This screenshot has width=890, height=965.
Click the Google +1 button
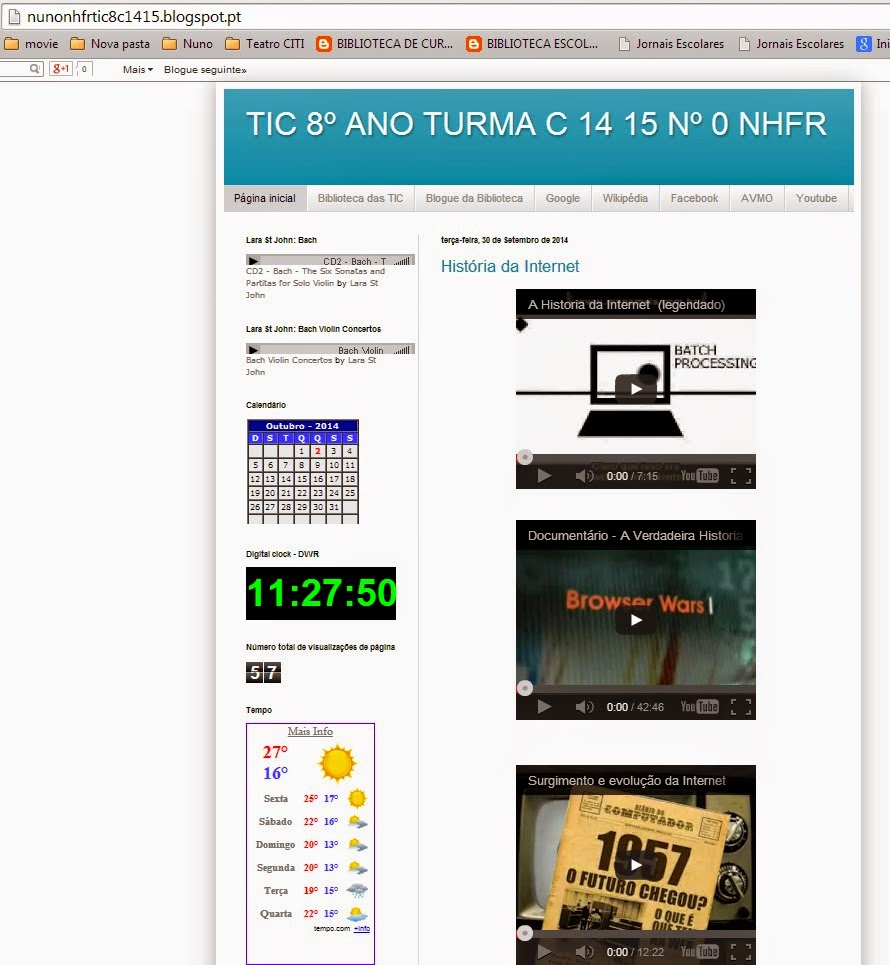pos(61,69)
